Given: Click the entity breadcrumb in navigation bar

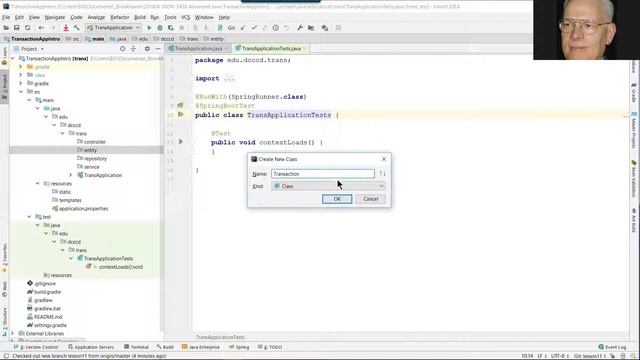Looking at the screenshot, I should pos(217,39).
